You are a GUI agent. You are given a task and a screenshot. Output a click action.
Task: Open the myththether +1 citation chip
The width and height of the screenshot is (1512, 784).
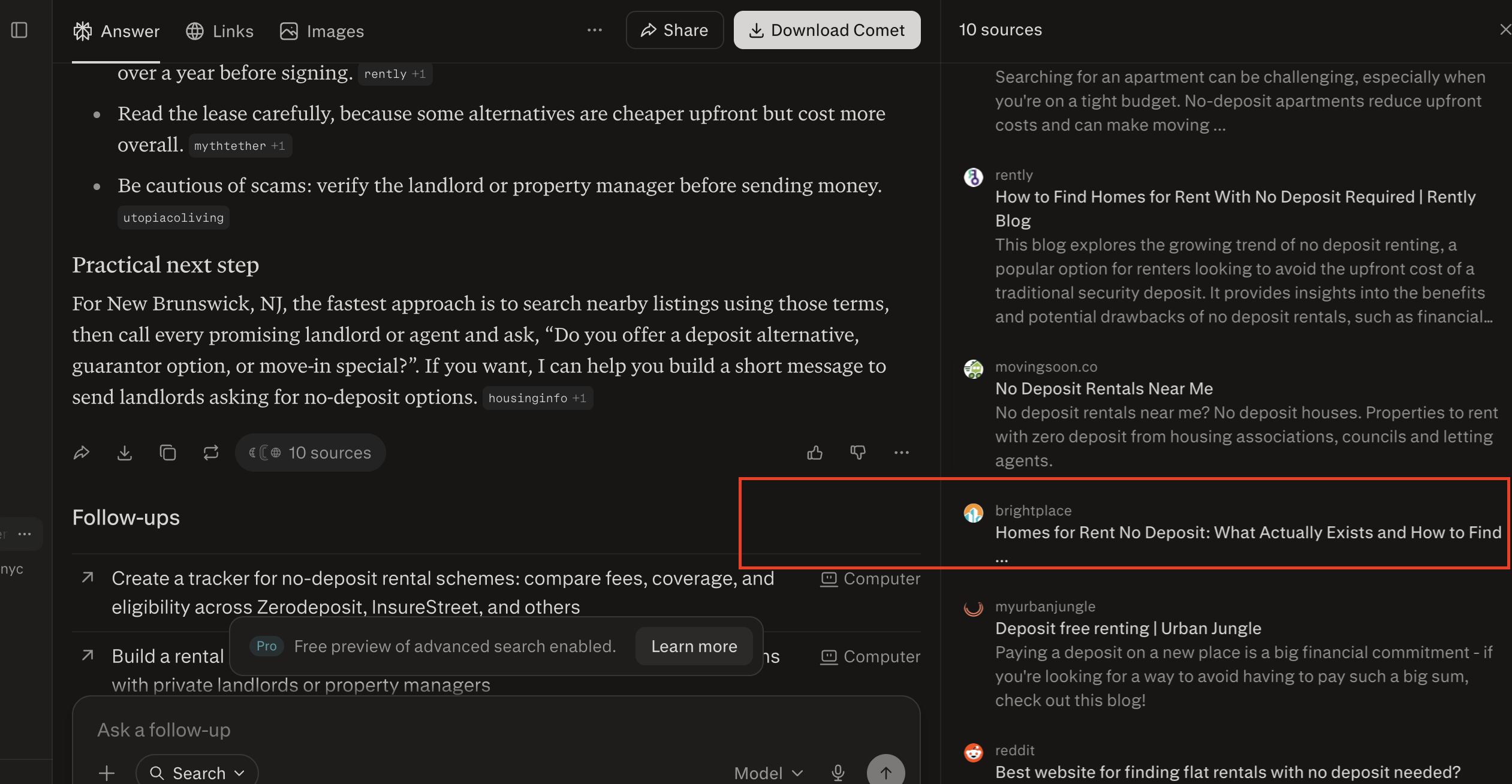tap(240, 146)
